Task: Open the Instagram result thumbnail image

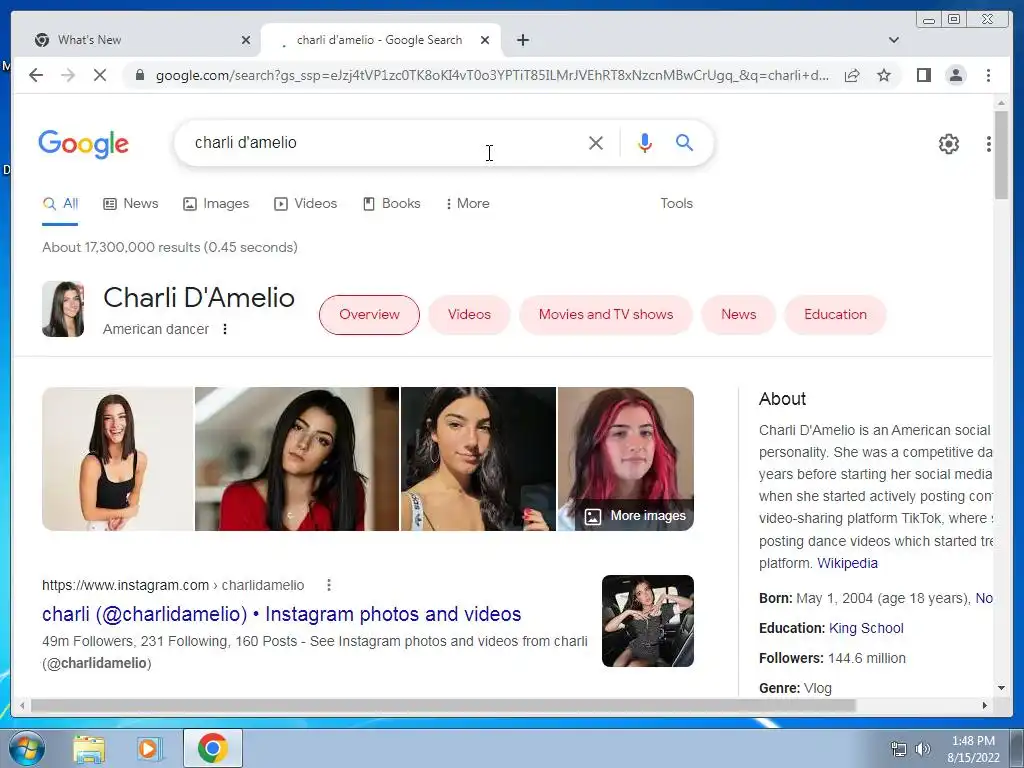Action: click(x=647, y=621)
